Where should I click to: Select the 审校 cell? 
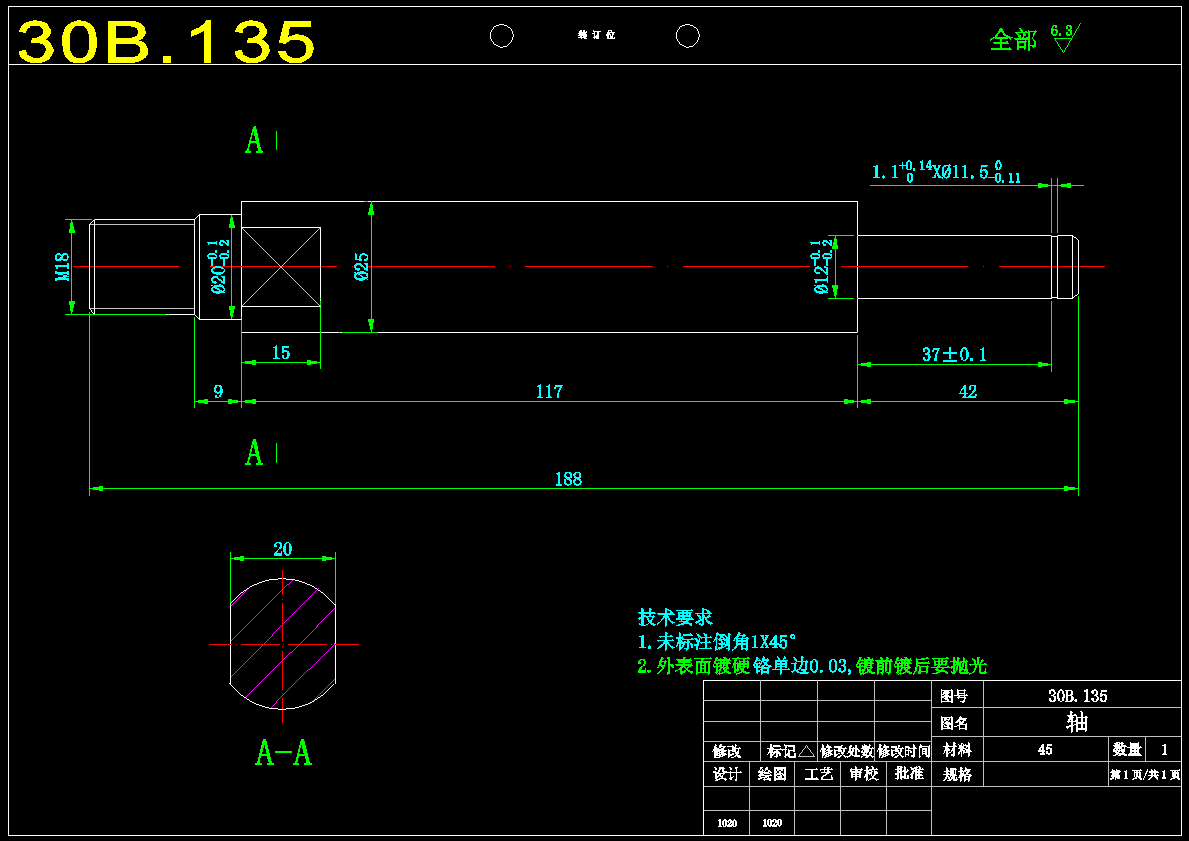click(x=863, y=774)
